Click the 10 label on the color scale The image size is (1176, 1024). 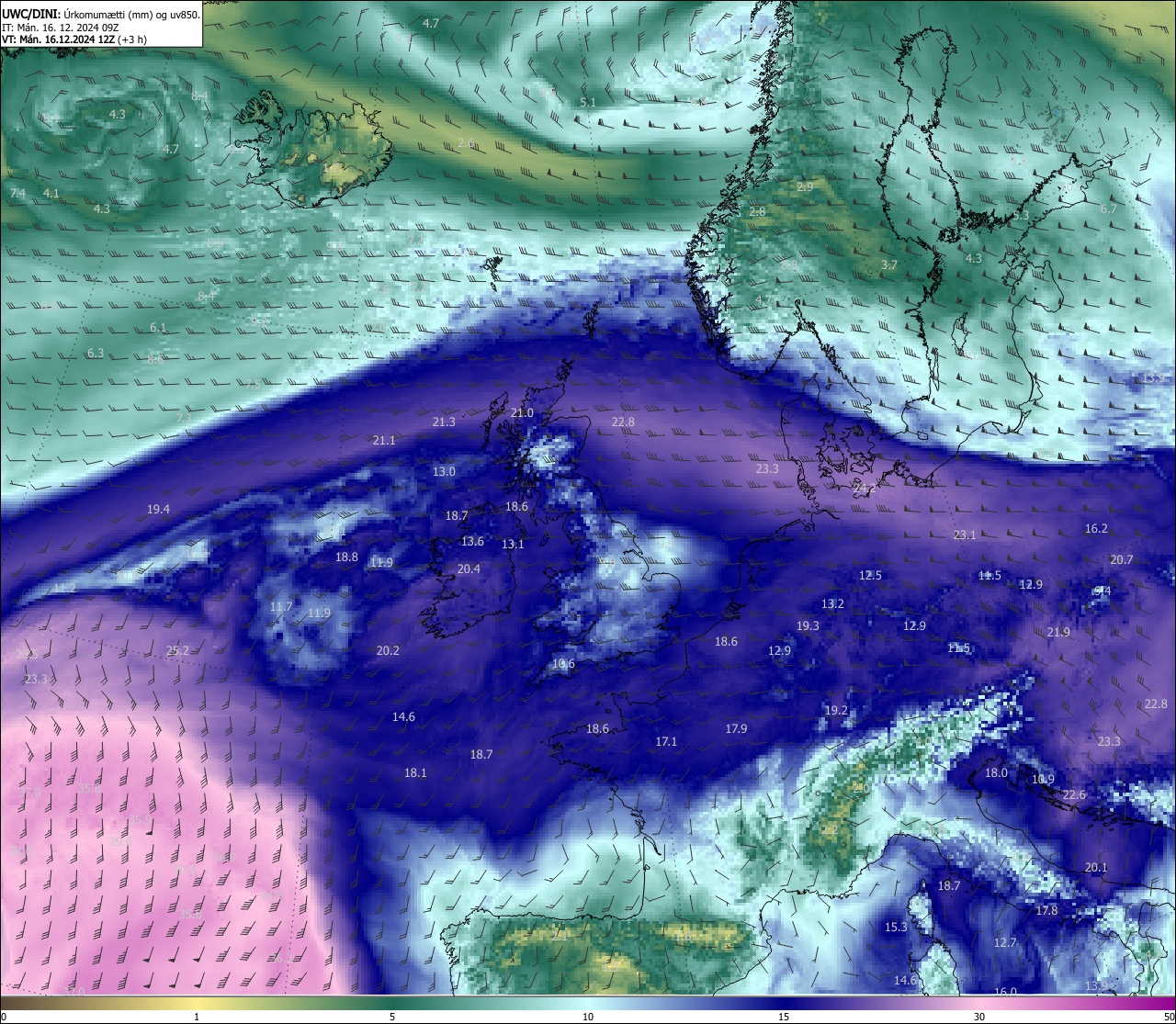[588, 1017]
